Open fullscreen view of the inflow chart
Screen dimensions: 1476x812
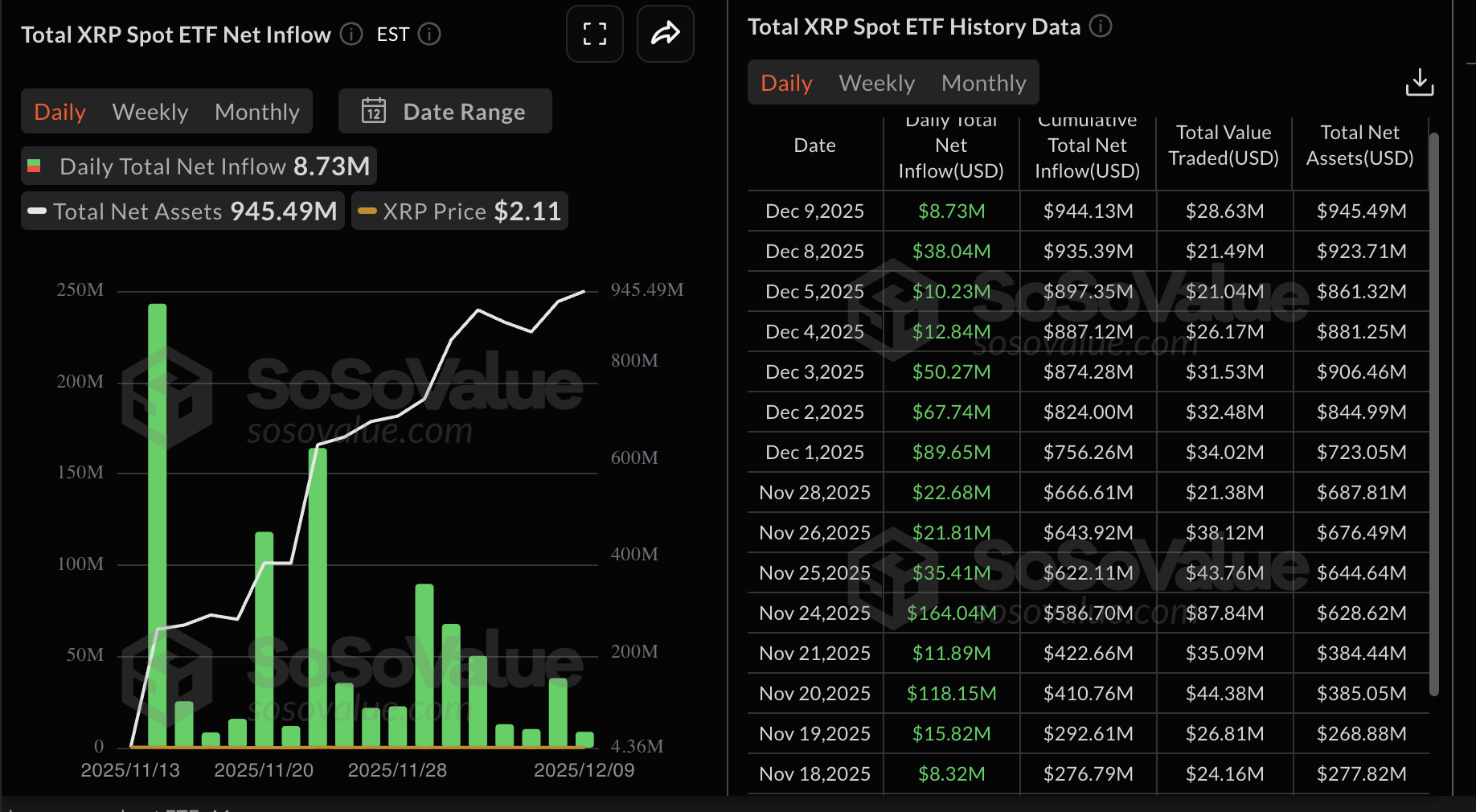click(x=594, y=34)
